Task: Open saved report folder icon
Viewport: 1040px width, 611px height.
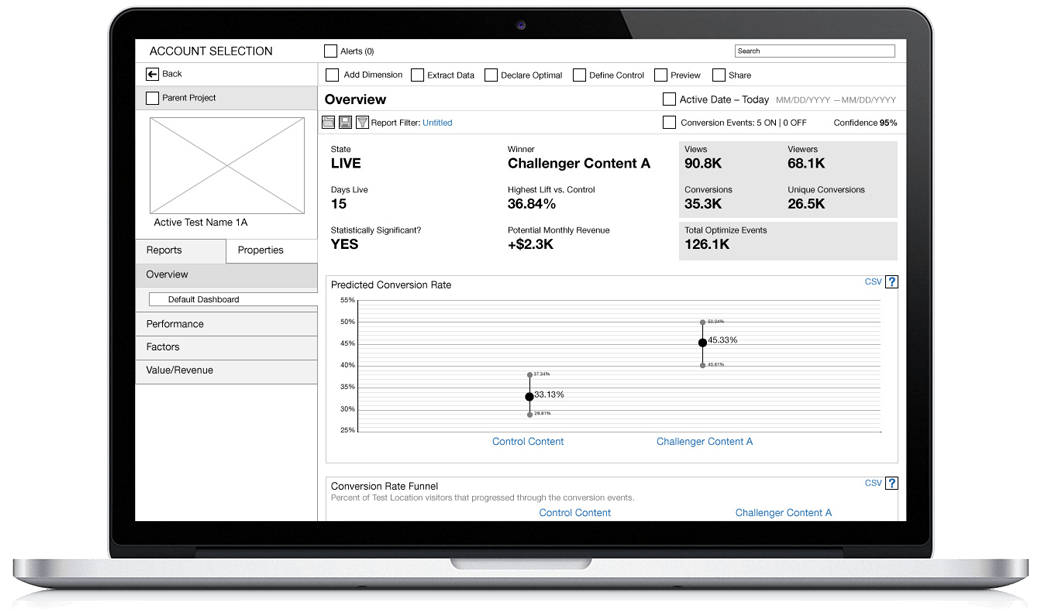Action: coord(328,122)
